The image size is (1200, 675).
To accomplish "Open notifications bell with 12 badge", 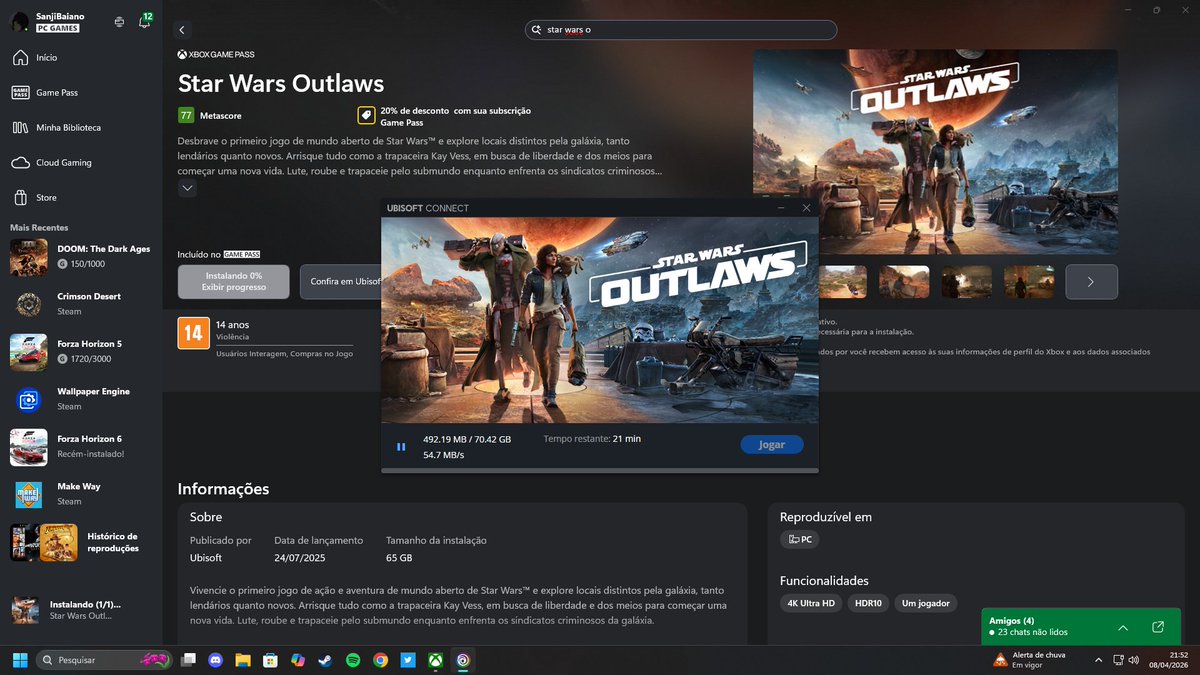I will (x=145, y=21).
